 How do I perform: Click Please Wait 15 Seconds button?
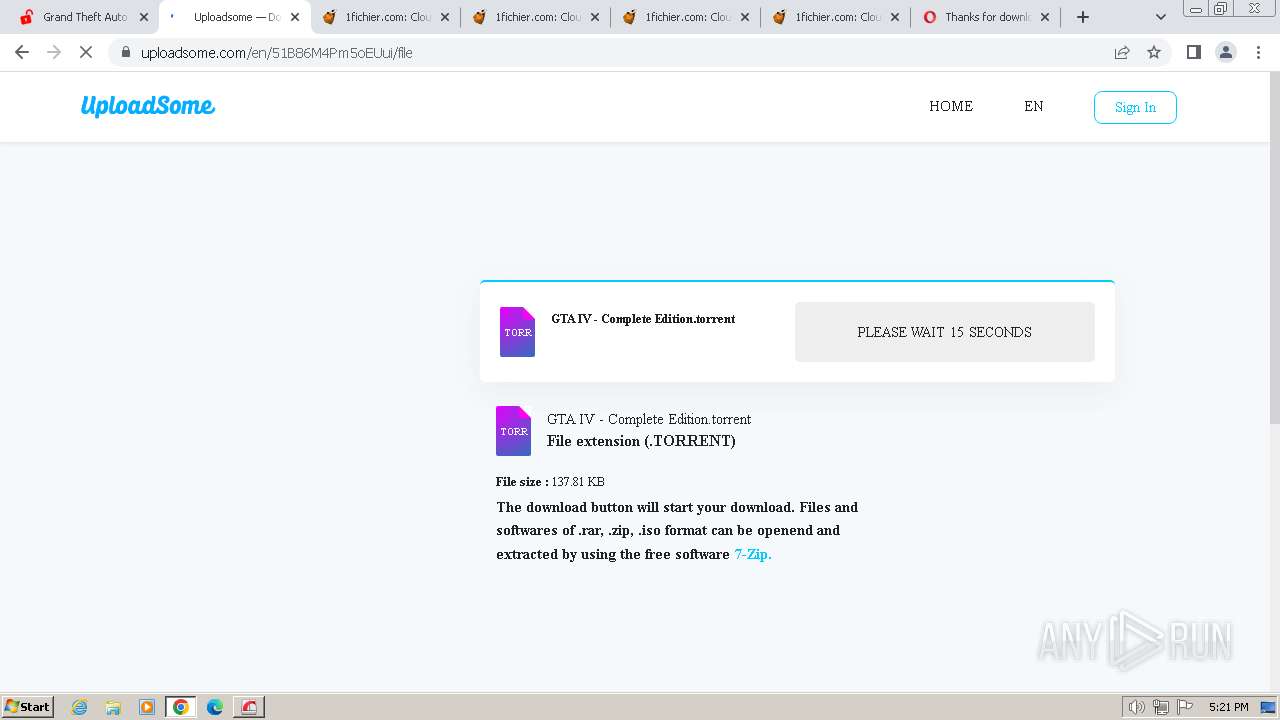(x=945, y=332)
